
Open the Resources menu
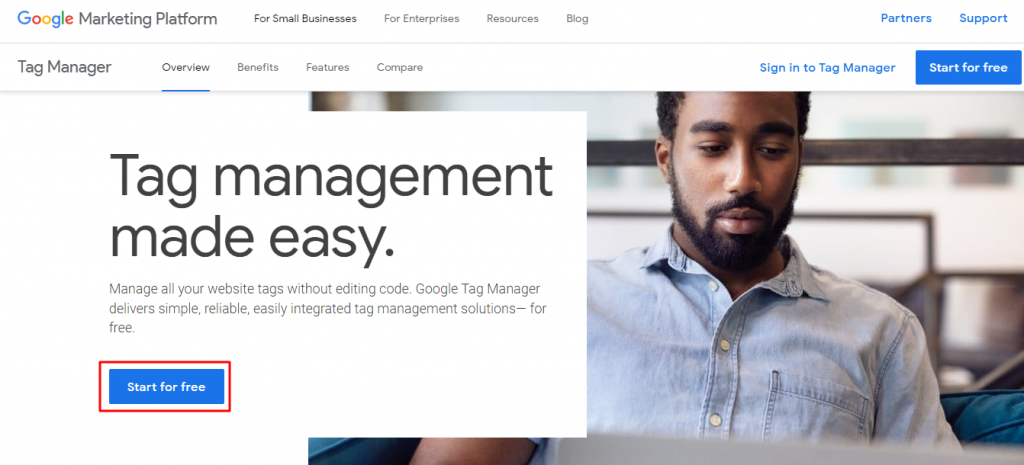(x=513, y=19)
